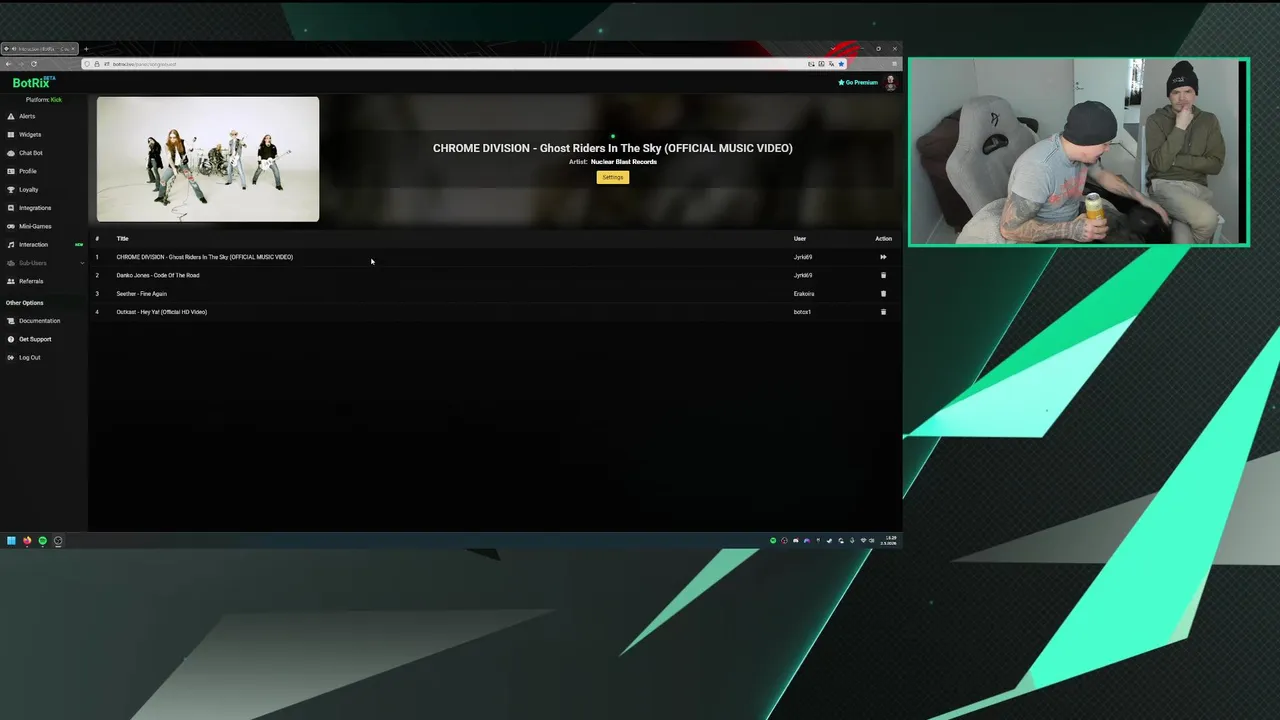
Task: Click the Interaction music note icon
Action: click(x=11, y=244)
